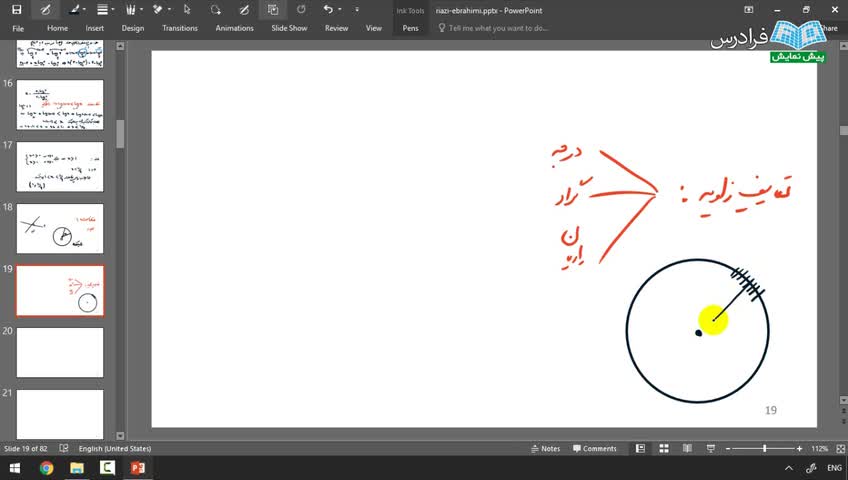Viewport: 848px width, 480px height.
Task: Expand the highlighter color dropdown arrow
Action: (x=84, y=10)
